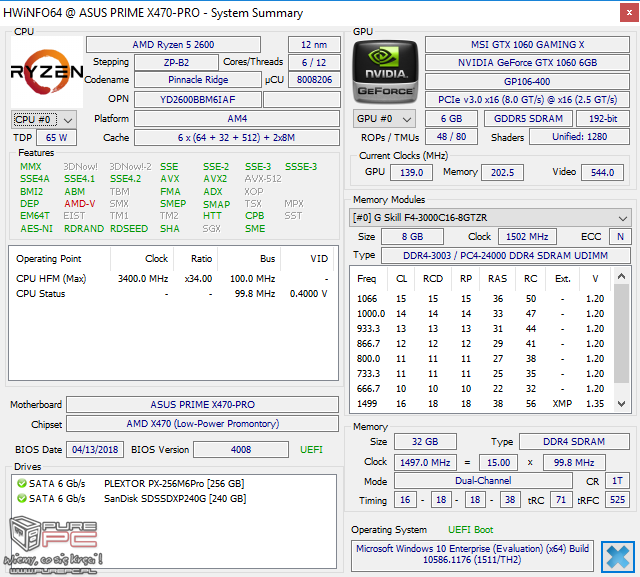This screenshot has width=640, height=577.
Task: Click the GPU clock 139.0 value
Action: (411, 173)
